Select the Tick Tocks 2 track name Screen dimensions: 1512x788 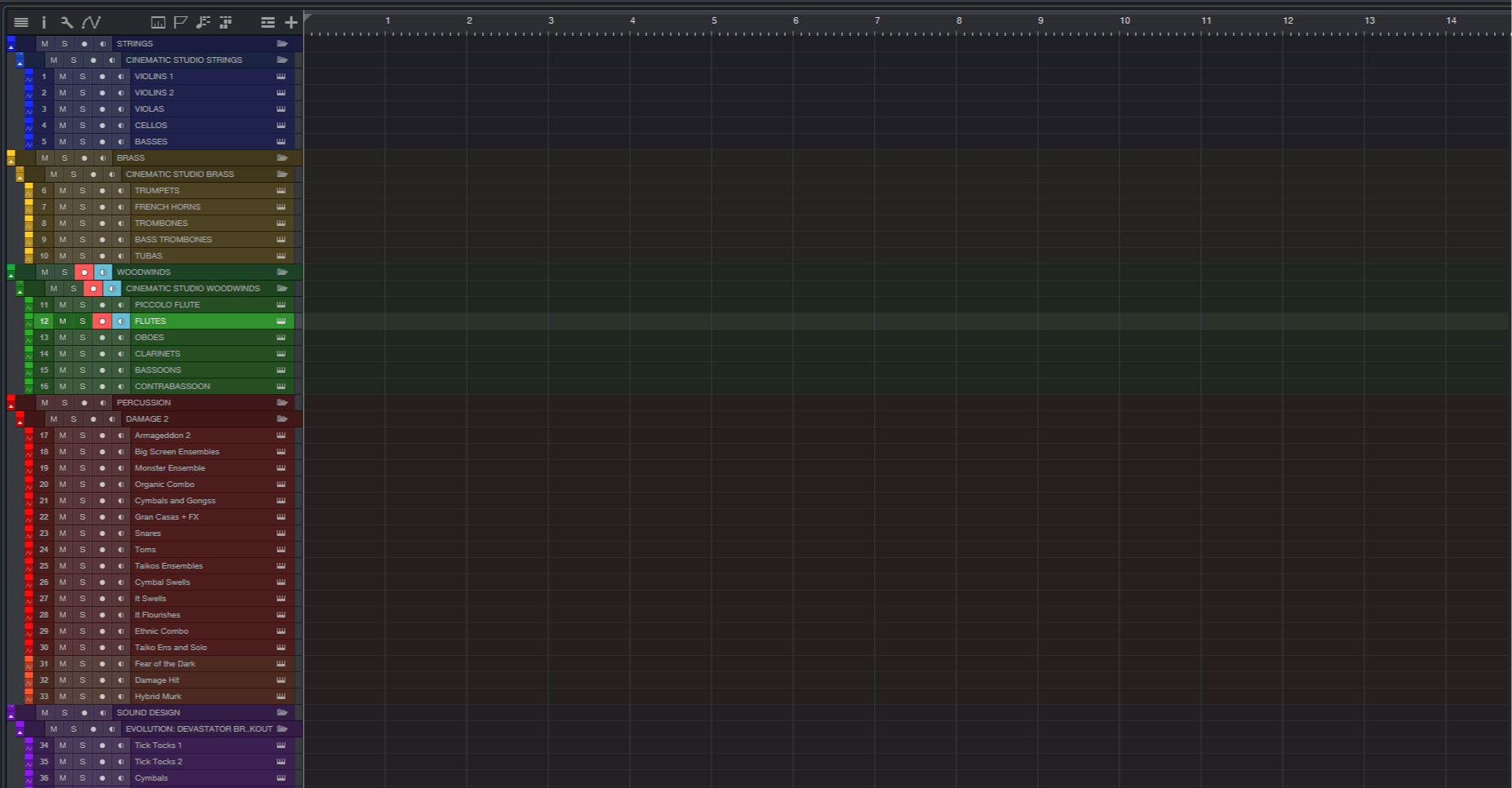click(x=158, y=762)
